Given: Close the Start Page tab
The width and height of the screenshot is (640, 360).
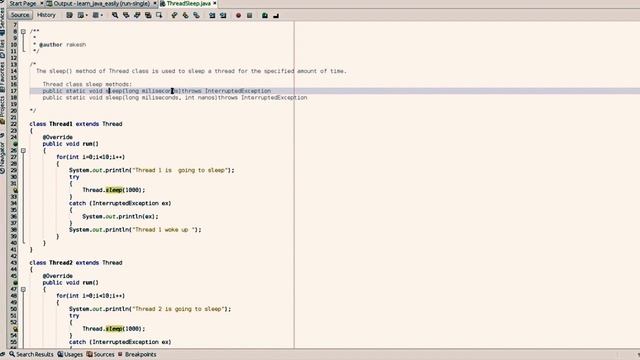Looking at the screenshot, I should 42,3.
